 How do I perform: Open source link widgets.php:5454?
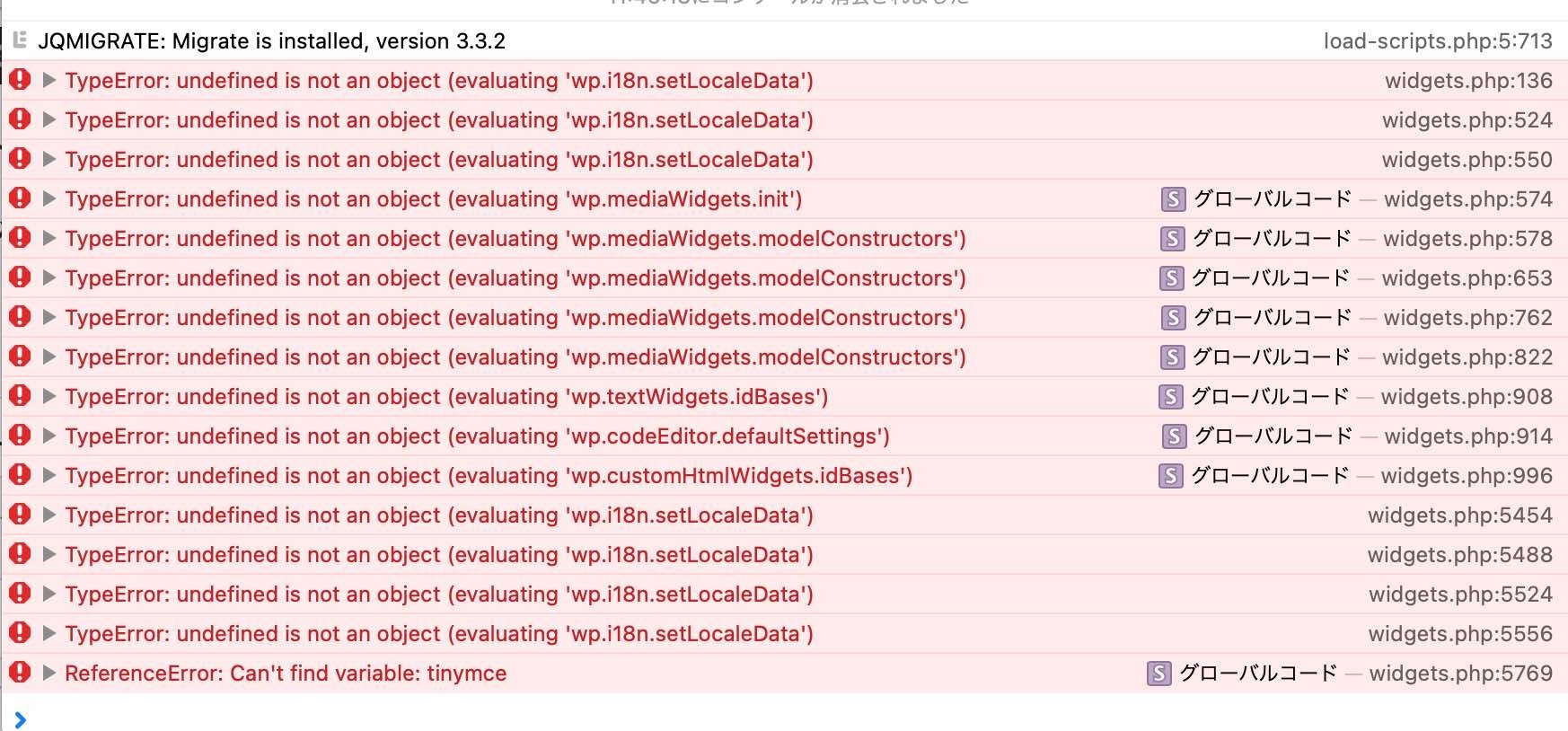coord(1460,515)
